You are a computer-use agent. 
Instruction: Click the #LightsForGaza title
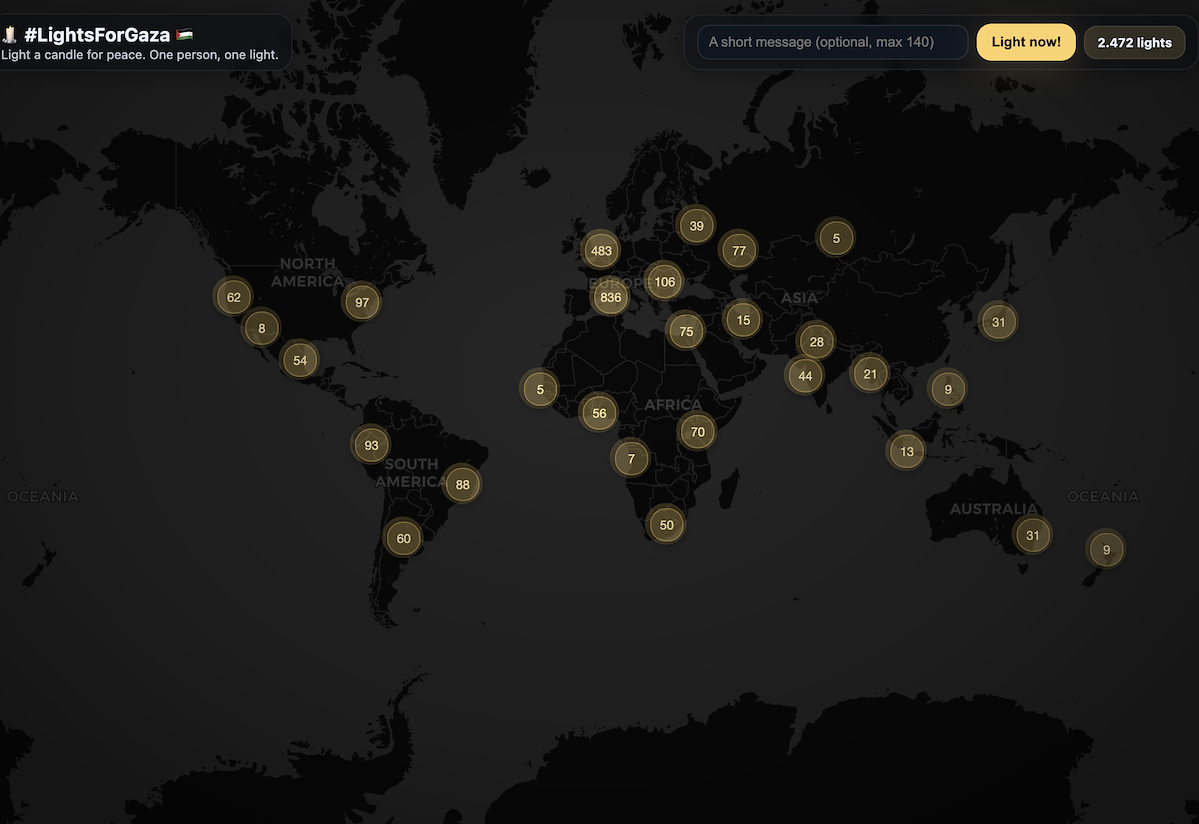97,35
